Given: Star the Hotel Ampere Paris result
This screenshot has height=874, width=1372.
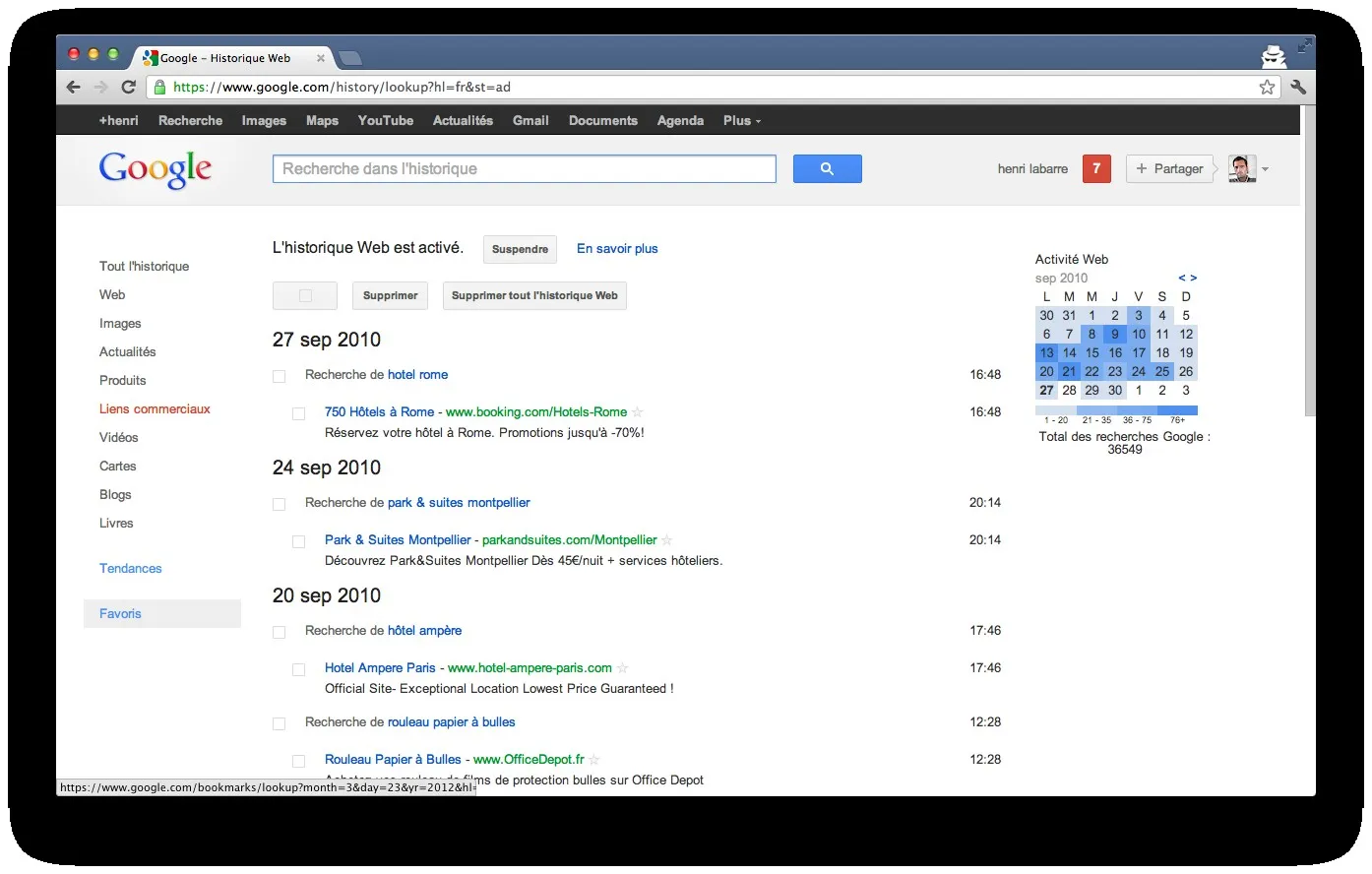Looking at the screenshot, I should (x=622, y=668).
